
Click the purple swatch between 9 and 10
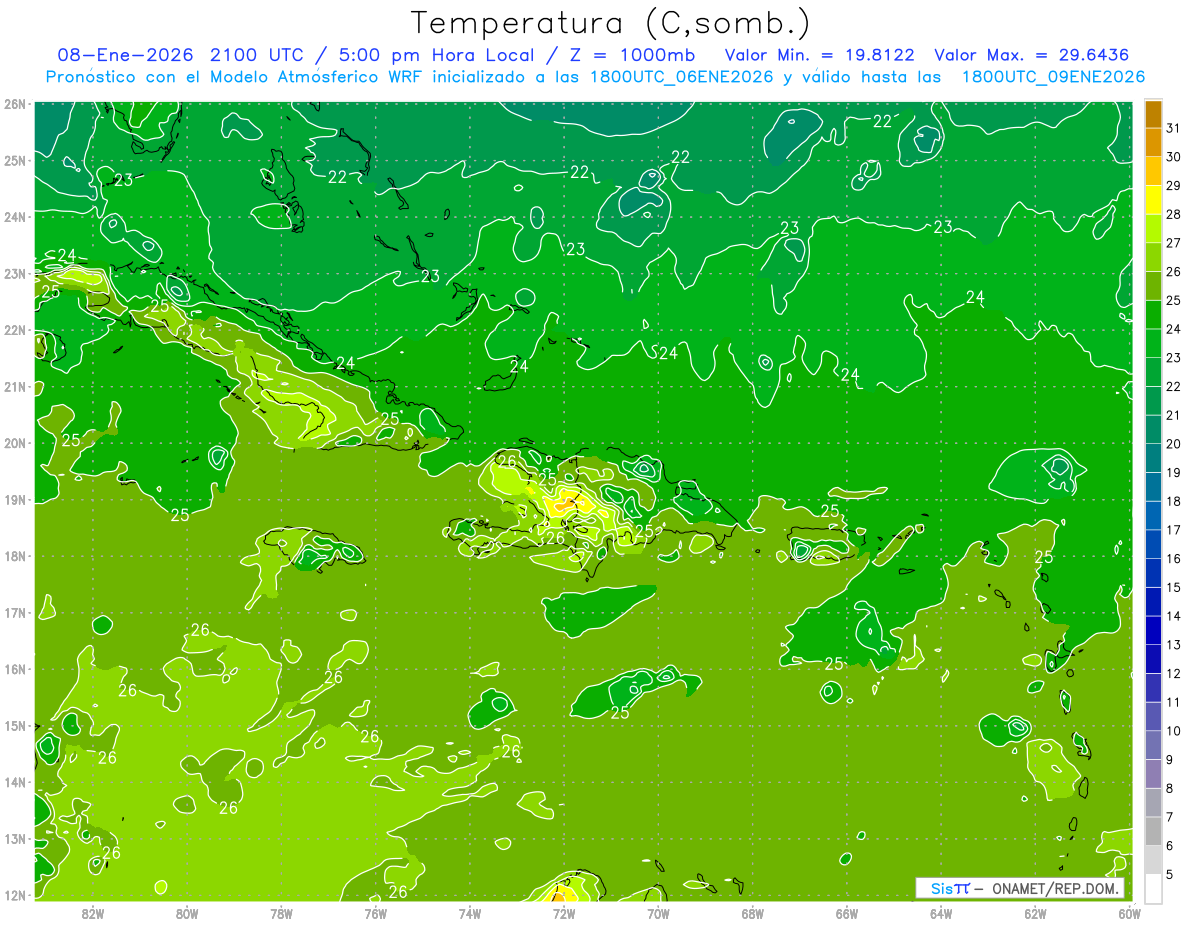click(1153, 745)
